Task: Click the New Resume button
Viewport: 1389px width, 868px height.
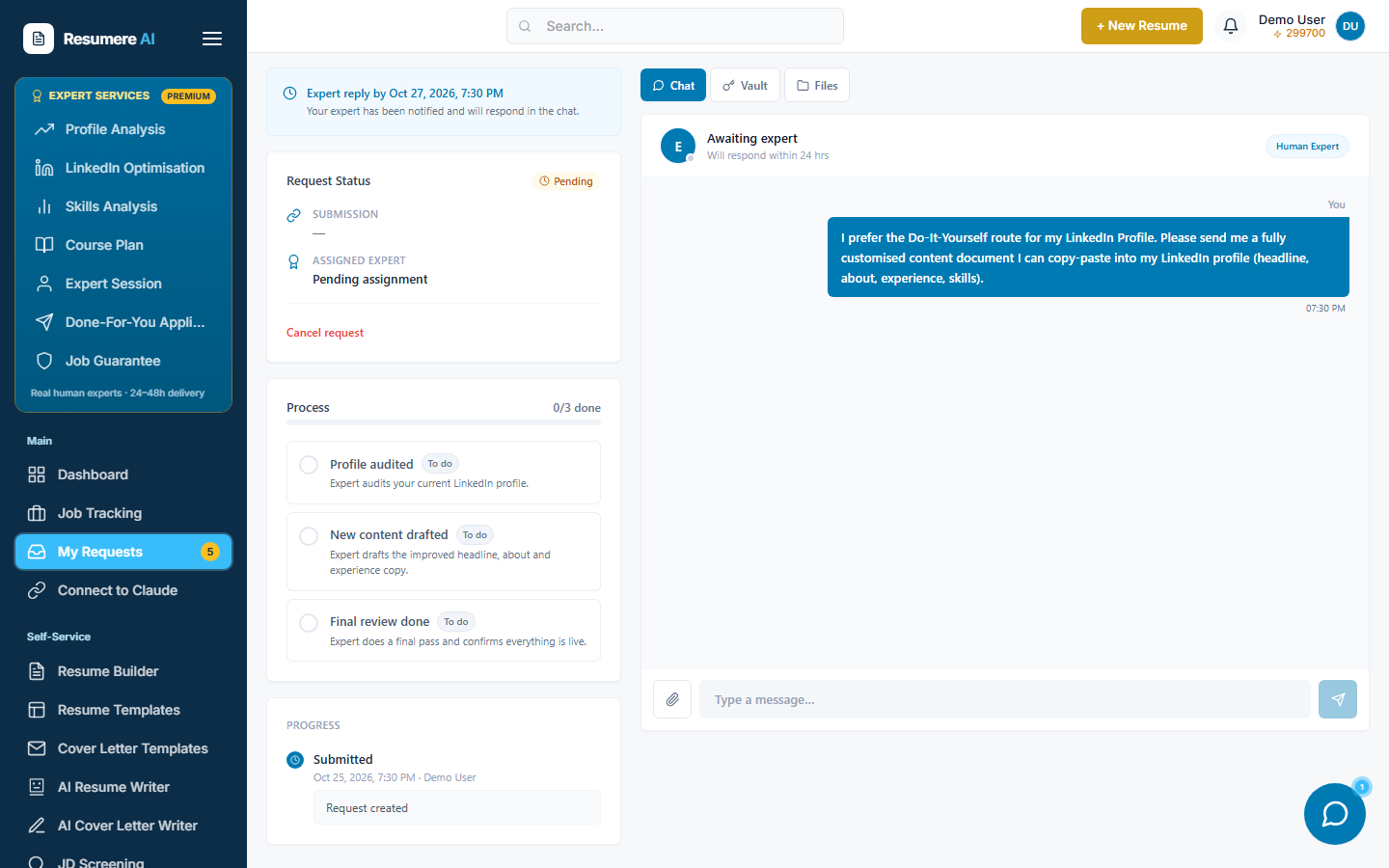Action: (1142, 26)
